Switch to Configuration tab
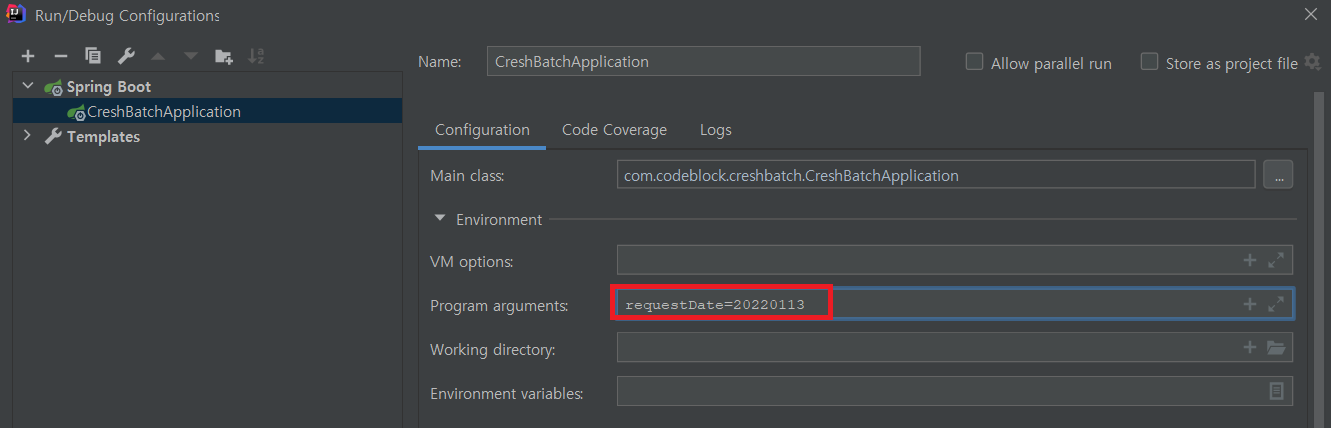Screen dimensions: 1331x428 coord(482,130)
